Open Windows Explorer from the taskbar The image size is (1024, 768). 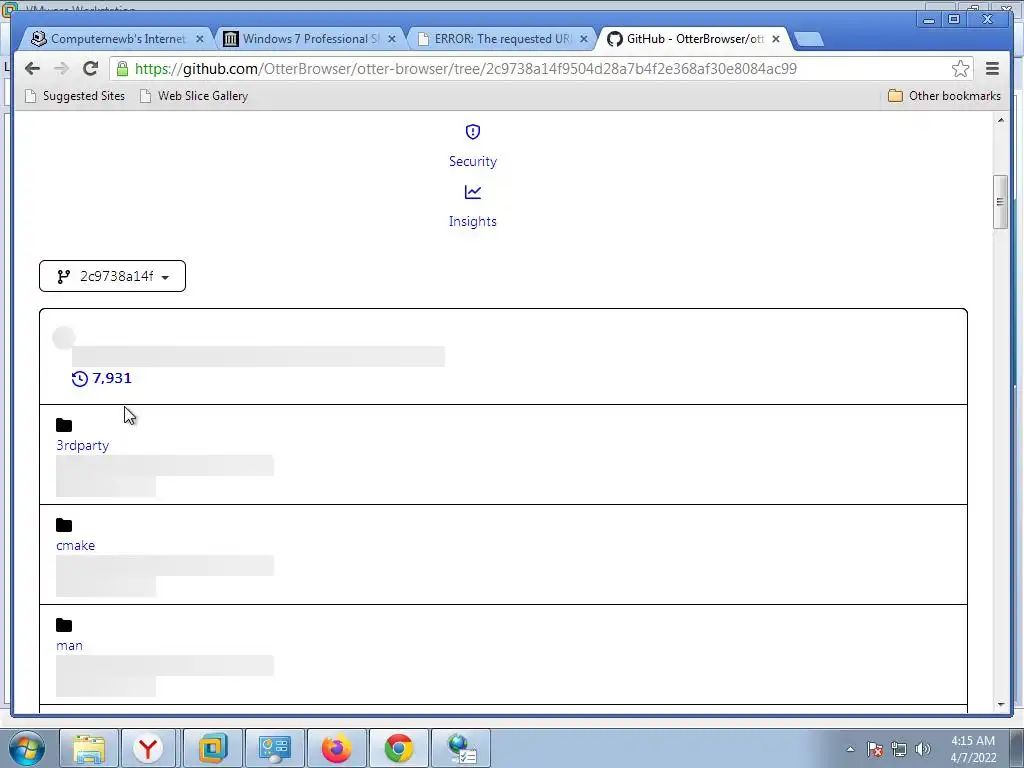point(89,748)
